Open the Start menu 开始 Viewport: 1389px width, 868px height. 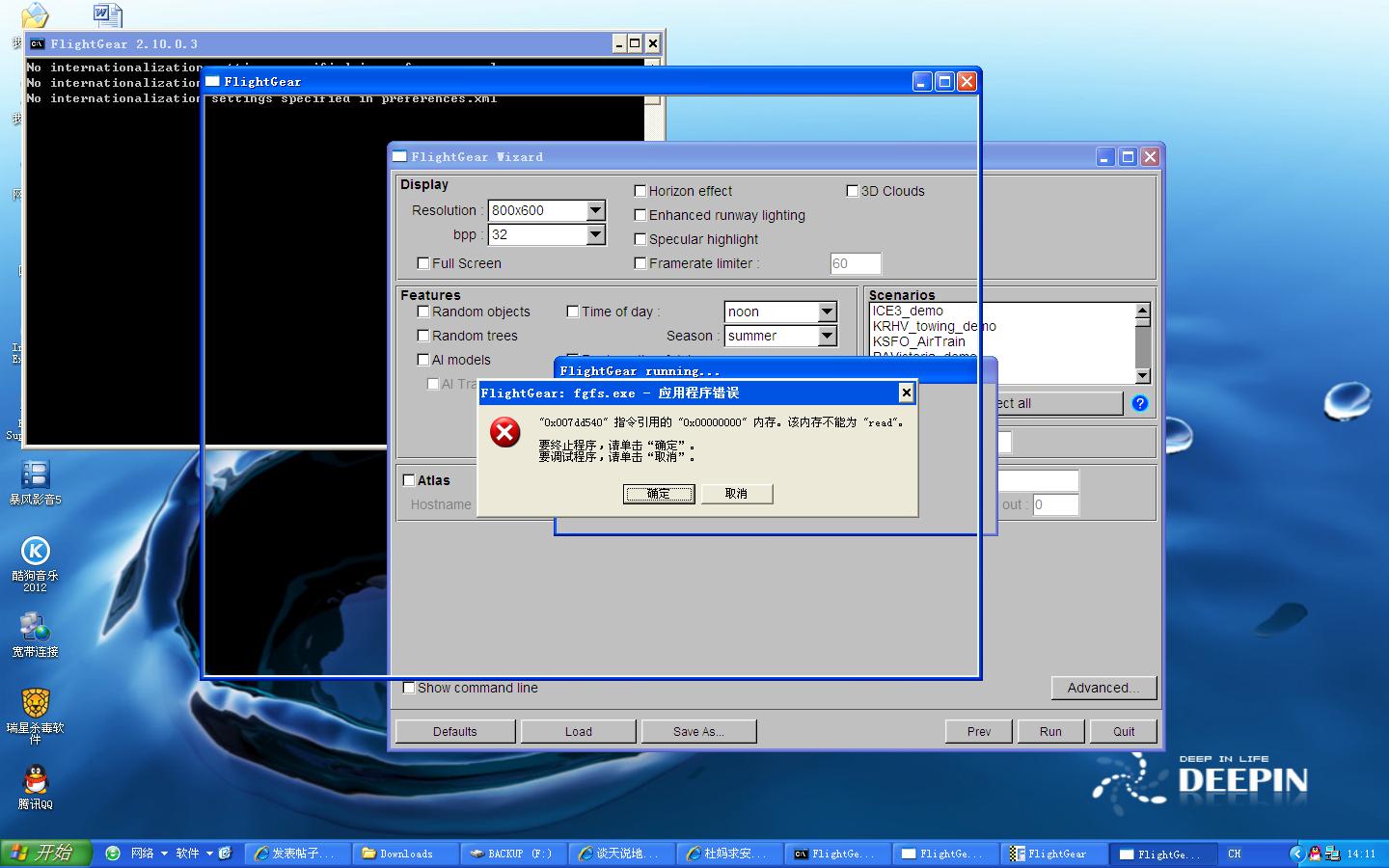(46, 853)
